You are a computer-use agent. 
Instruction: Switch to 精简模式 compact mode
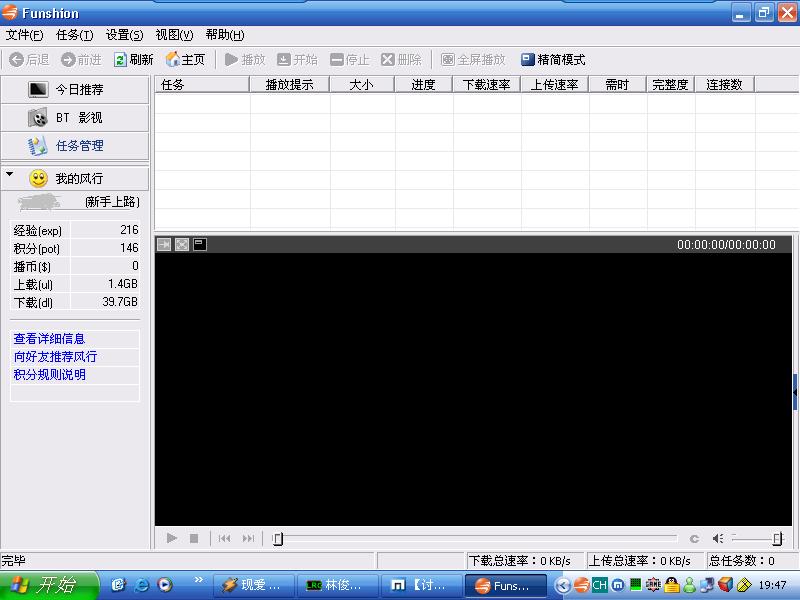pos(553,60)
